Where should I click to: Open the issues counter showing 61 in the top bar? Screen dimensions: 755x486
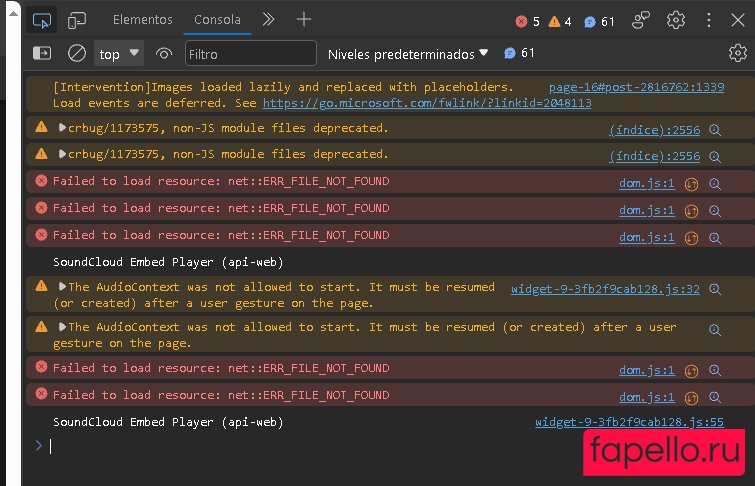click(x=599, y=21)
